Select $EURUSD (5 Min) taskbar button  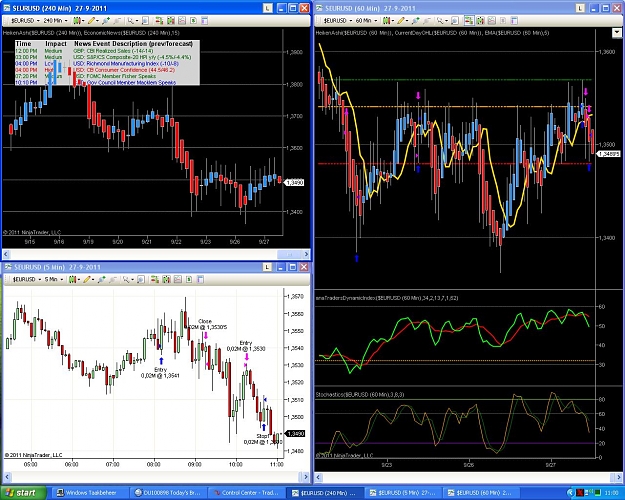point(402,493)
